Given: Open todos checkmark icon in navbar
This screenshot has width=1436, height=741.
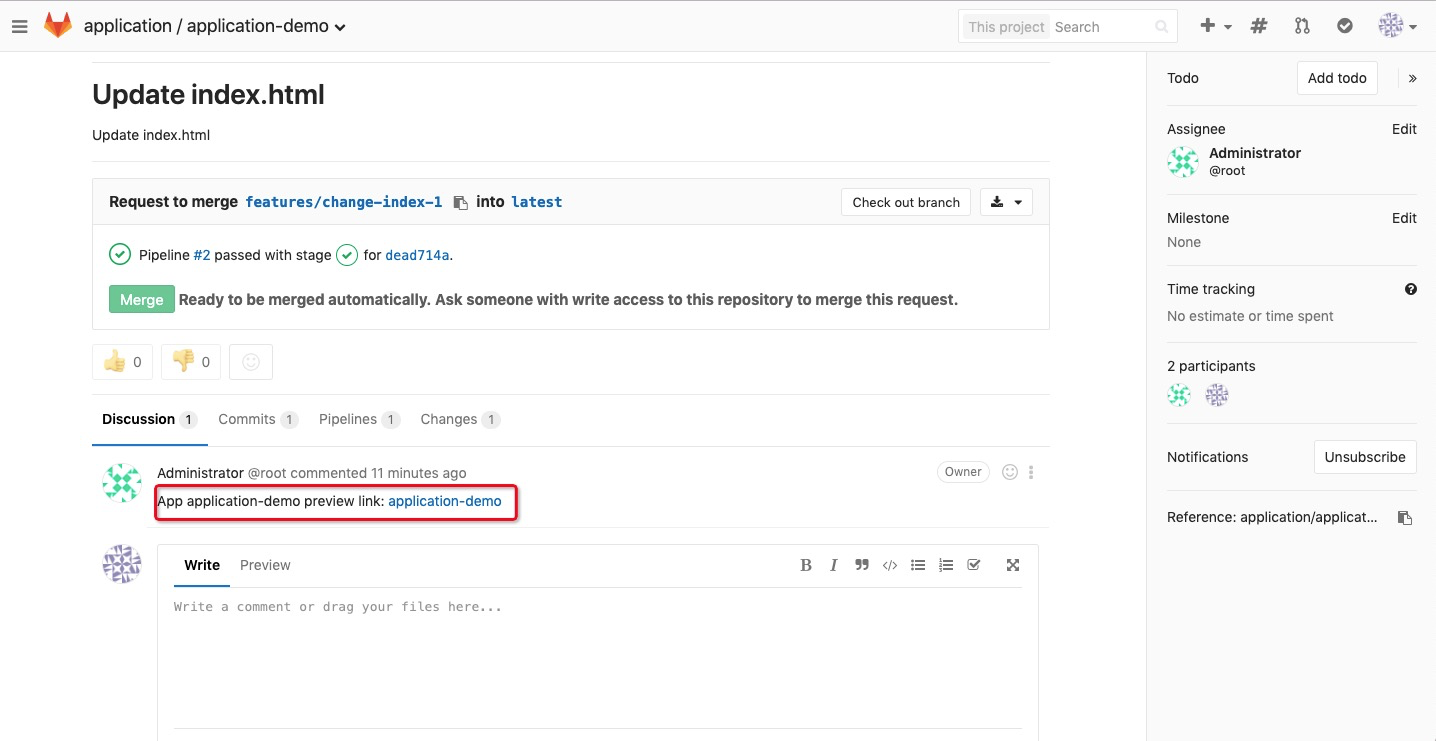Looking at the screenshot, I should click(1345, 26).
